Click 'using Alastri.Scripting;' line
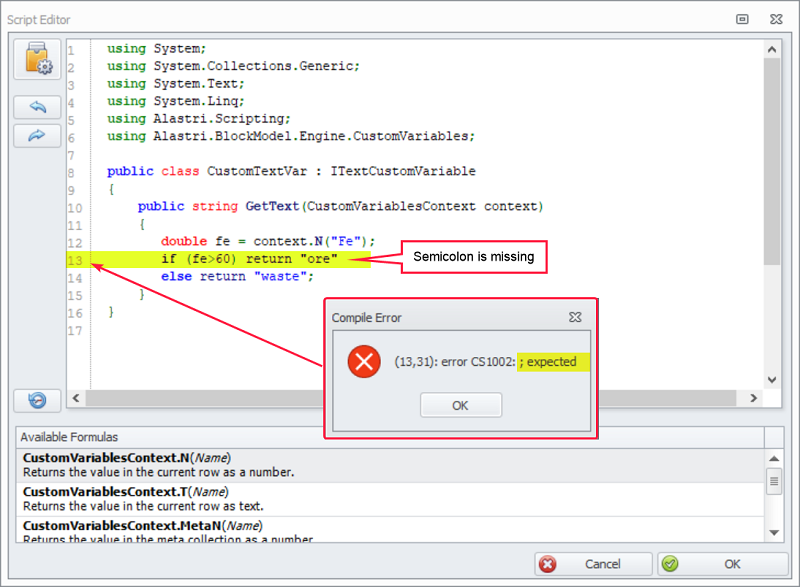This screenshot has height=587, width=800. click(x=198, y=119)
